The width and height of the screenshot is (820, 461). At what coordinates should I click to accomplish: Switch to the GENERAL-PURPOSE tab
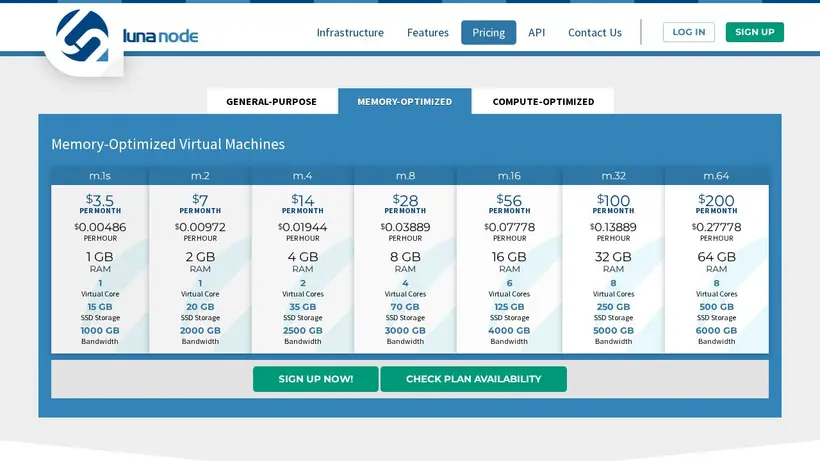pos(271,101)
